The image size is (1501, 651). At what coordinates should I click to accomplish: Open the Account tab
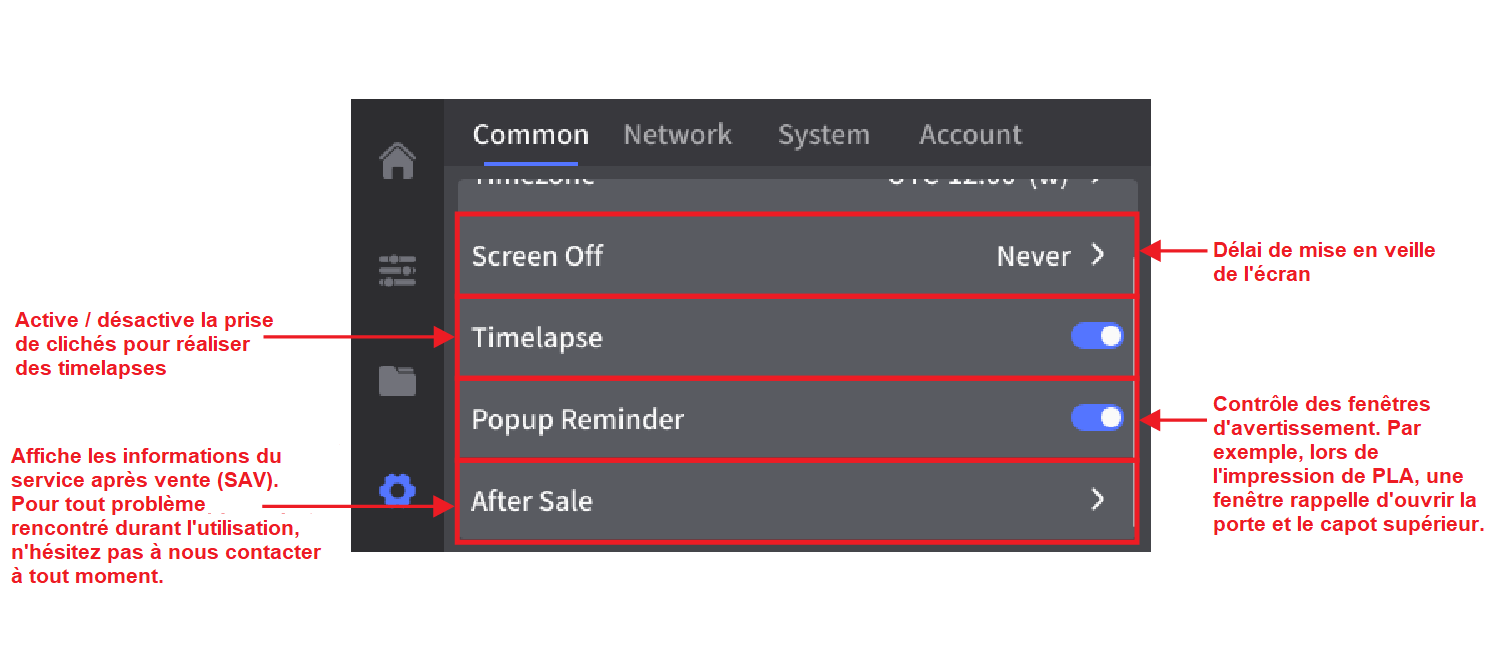click(970, 135)
